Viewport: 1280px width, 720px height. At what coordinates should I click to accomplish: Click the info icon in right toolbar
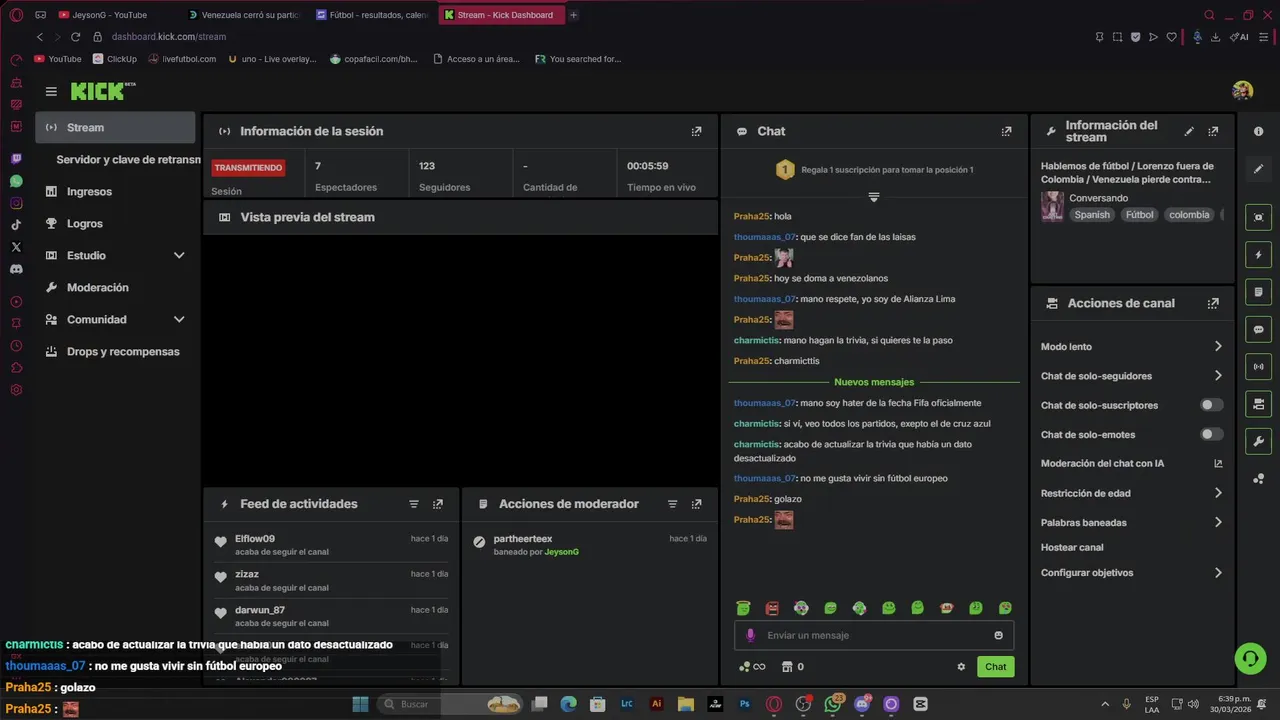coord(1258,131)
